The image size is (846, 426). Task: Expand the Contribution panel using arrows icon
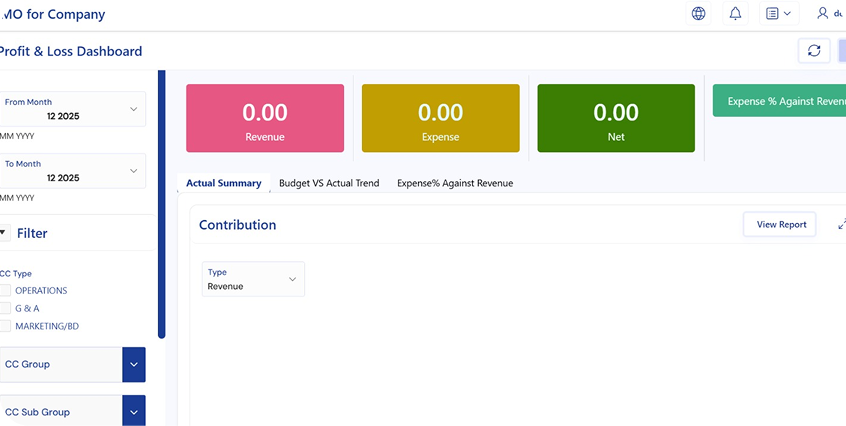841,225
